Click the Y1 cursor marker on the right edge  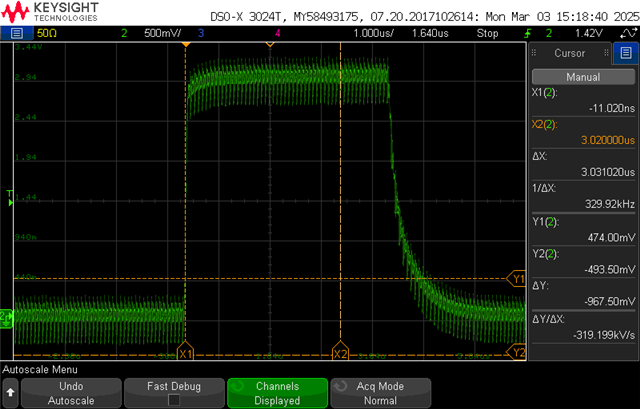tap(516, 279)
